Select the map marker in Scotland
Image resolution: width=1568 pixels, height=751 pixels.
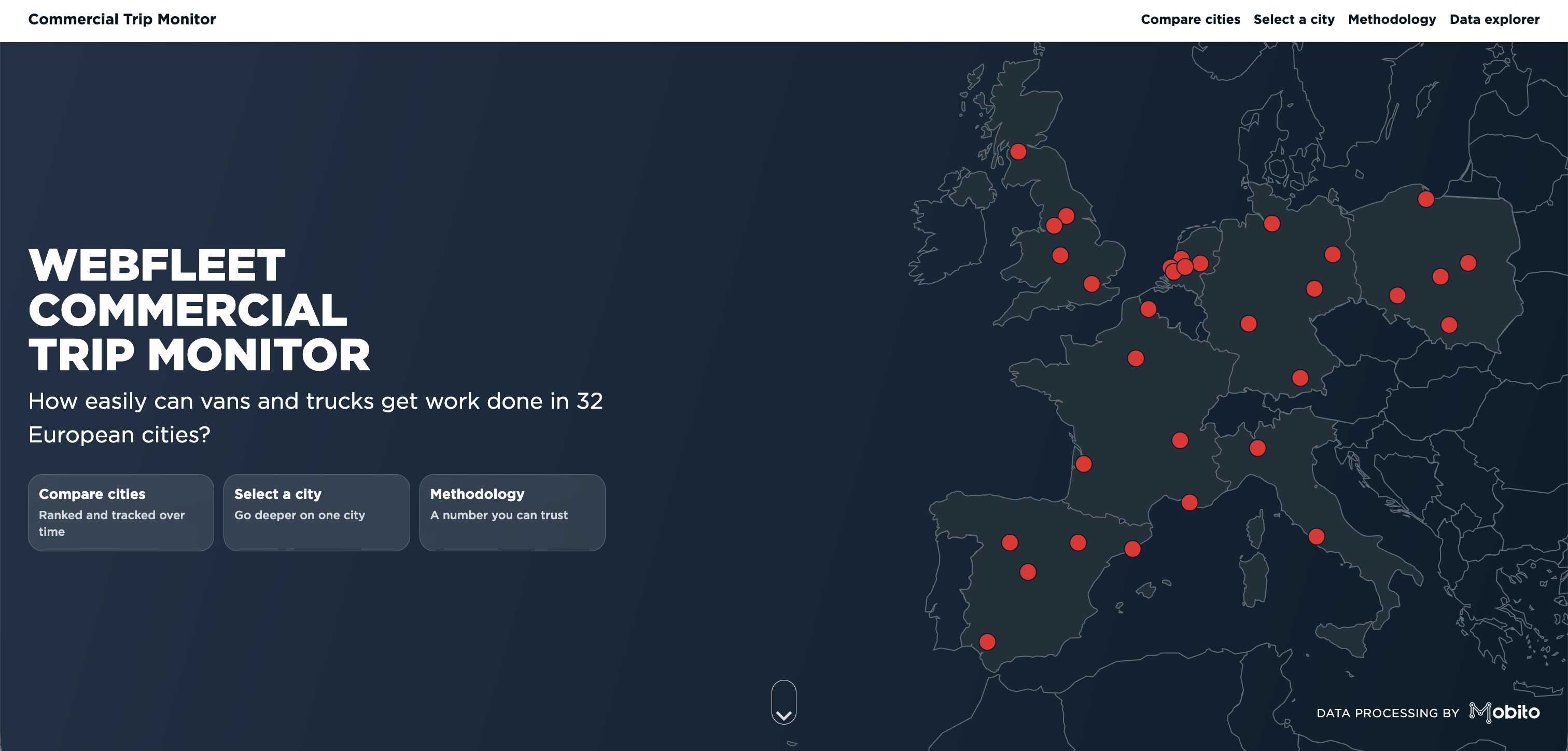(1018, 151)
